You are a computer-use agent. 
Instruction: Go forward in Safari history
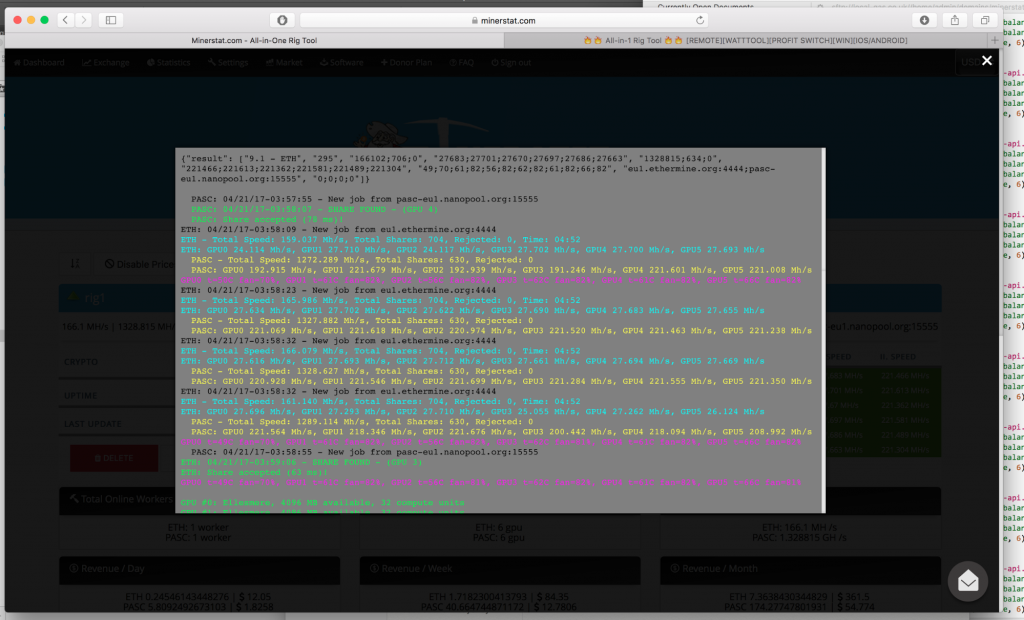[83, 20]
